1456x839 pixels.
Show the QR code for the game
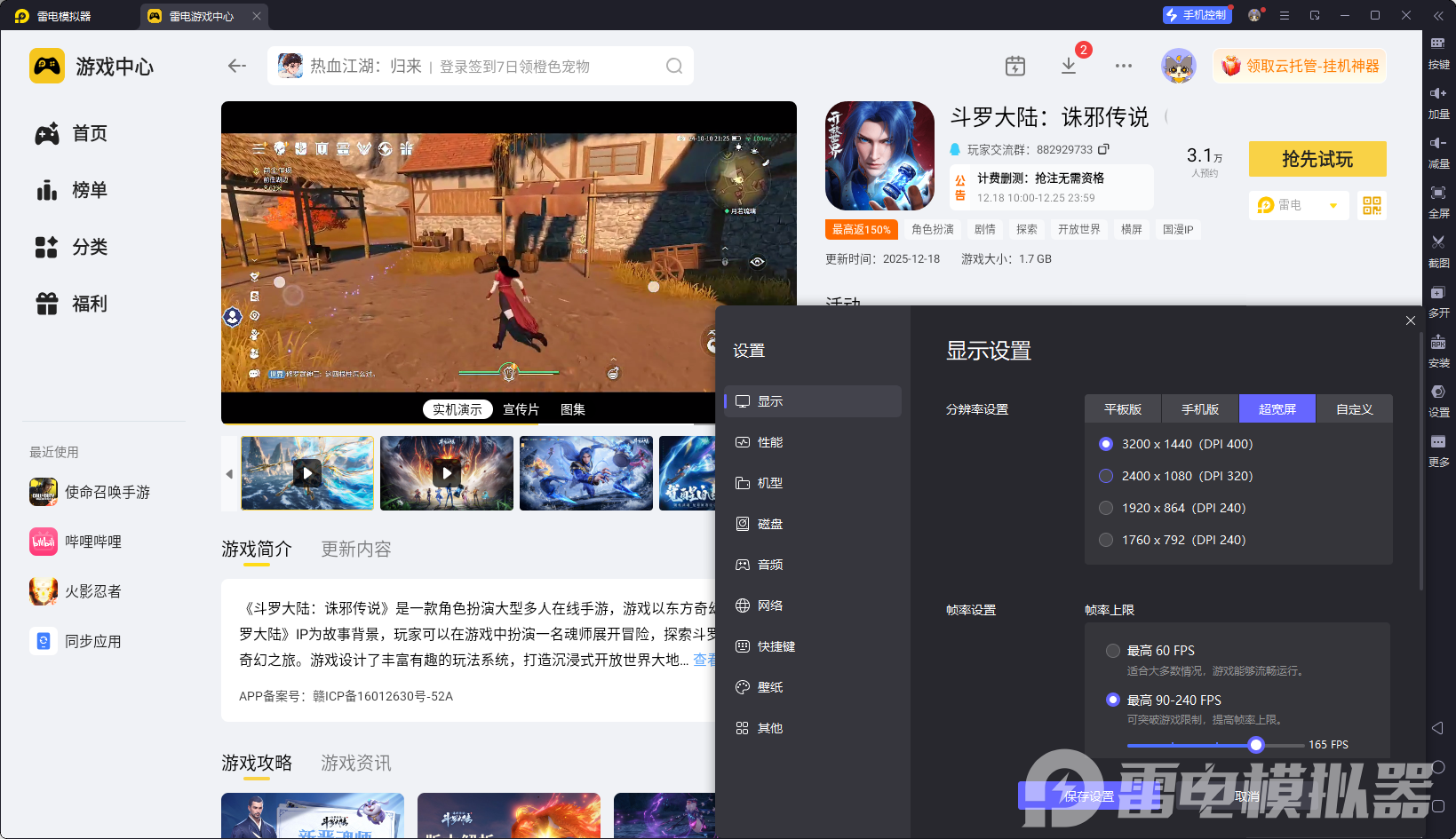click(x=1372, y=205)
